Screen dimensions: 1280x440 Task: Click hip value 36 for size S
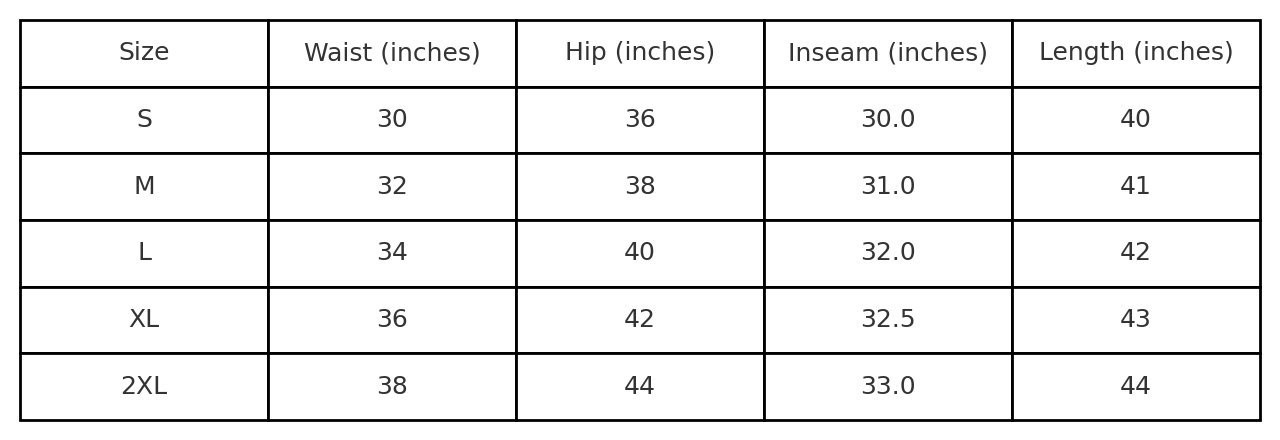point(640,120)
